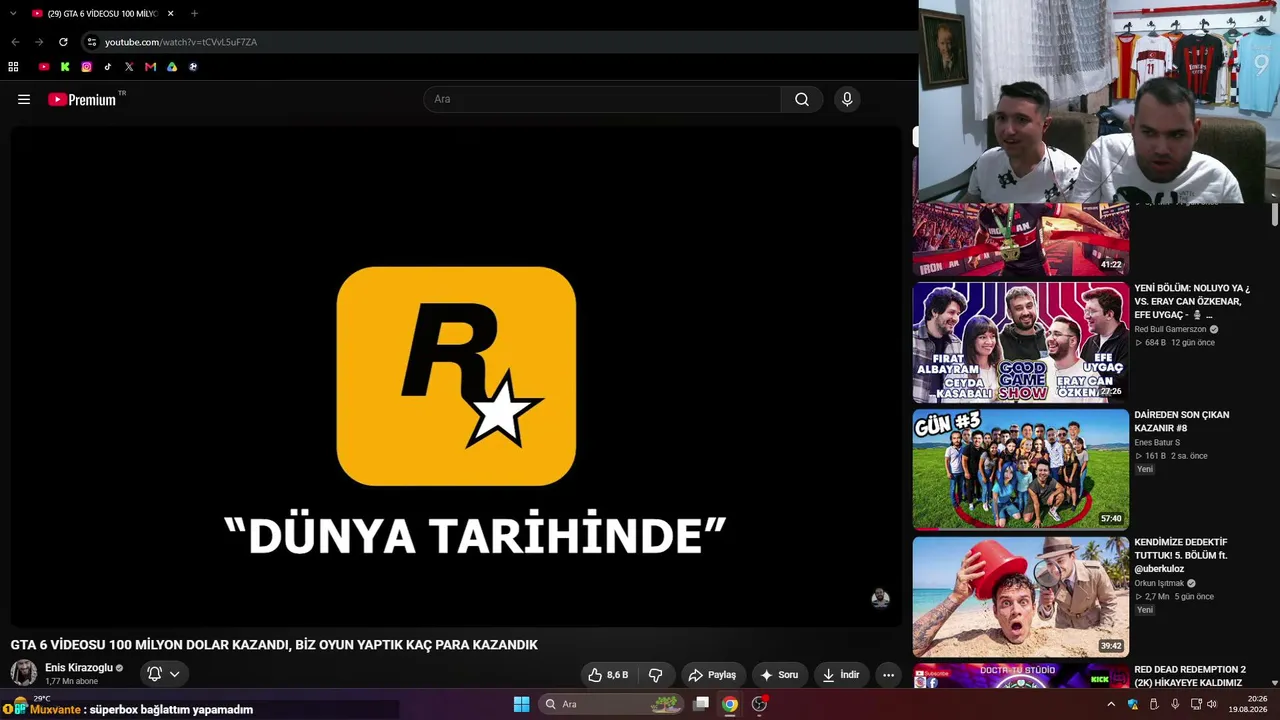Open the Good Game Show video thumbnail
Image resolution: width=1280 pixels, height=720 pixels.
[x=1021, y=342]
